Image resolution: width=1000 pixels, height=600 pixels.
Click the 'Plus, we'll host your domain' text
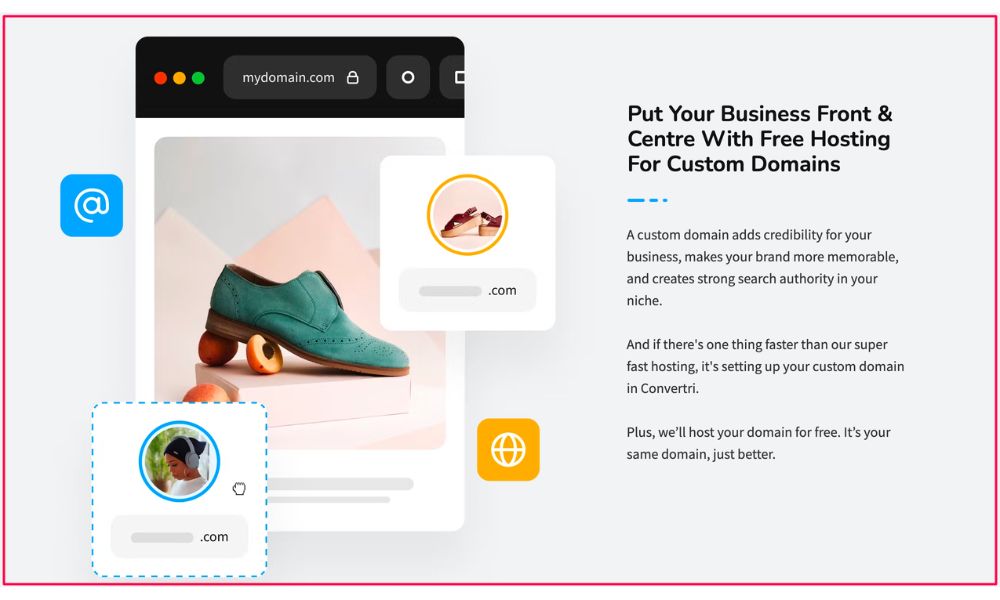point(758,443)
